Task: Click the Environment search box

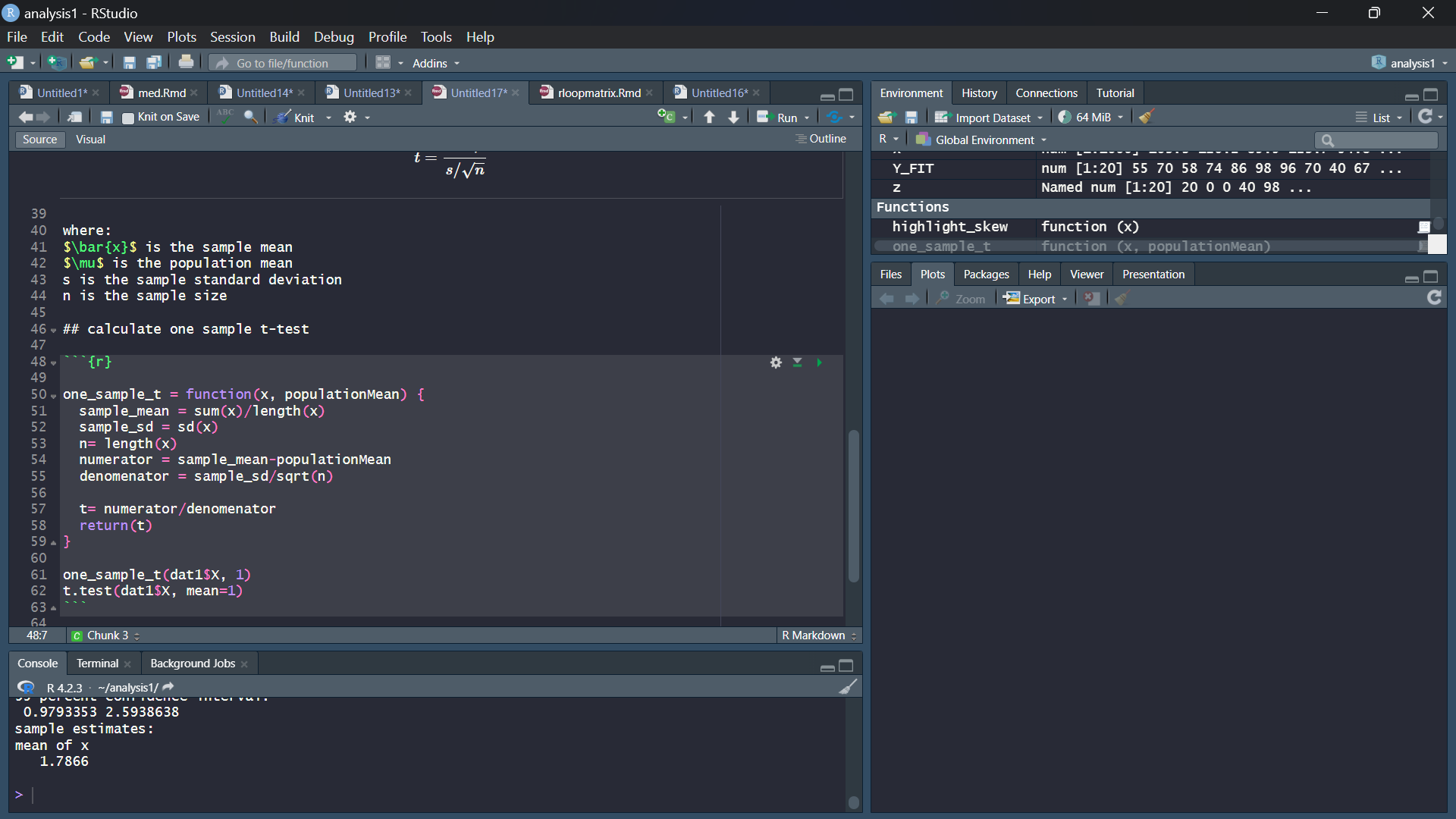Action: (x=1376, y=140)
